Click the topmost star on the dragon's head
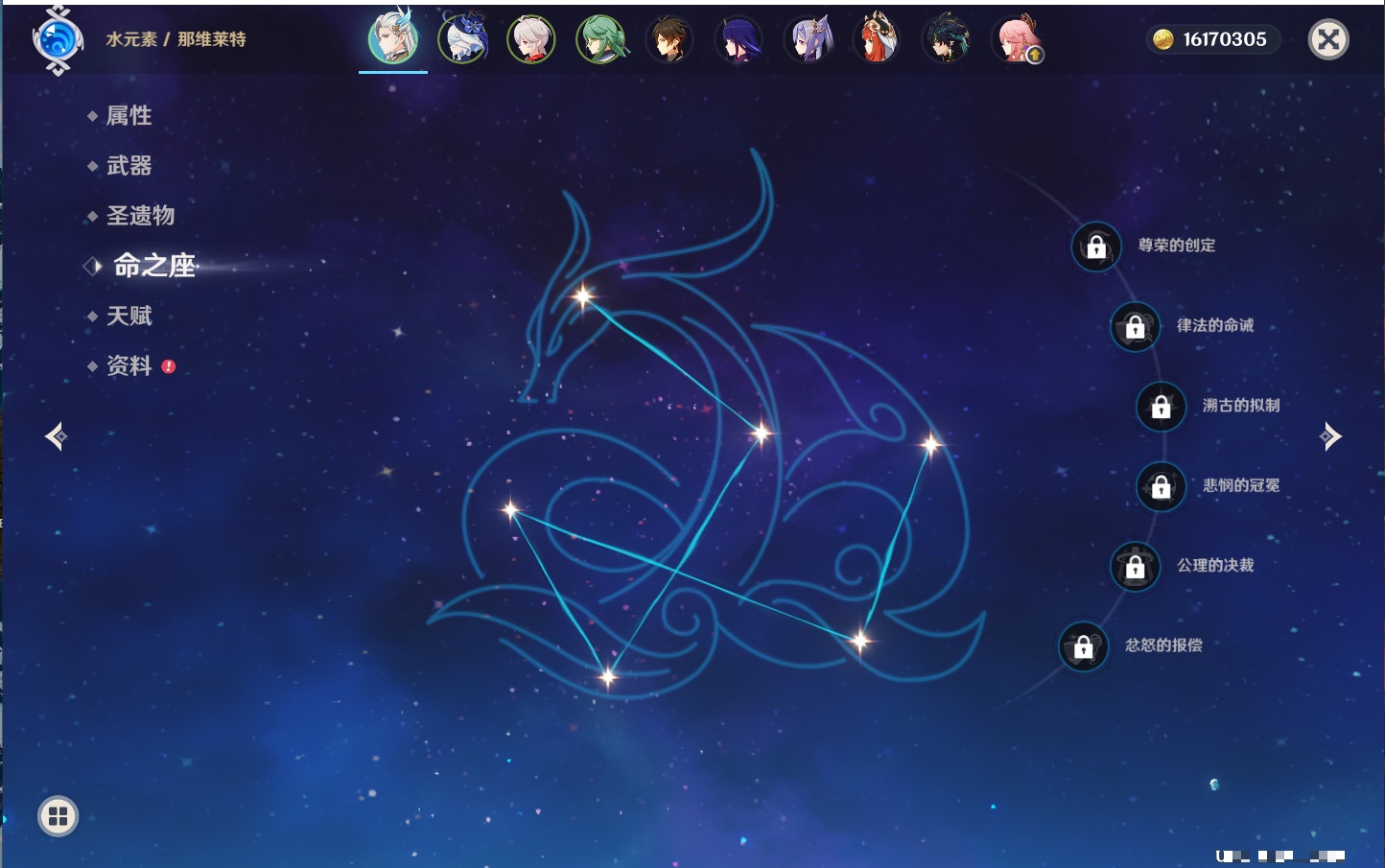The image size is (1385, 868). tap(583, 296)
